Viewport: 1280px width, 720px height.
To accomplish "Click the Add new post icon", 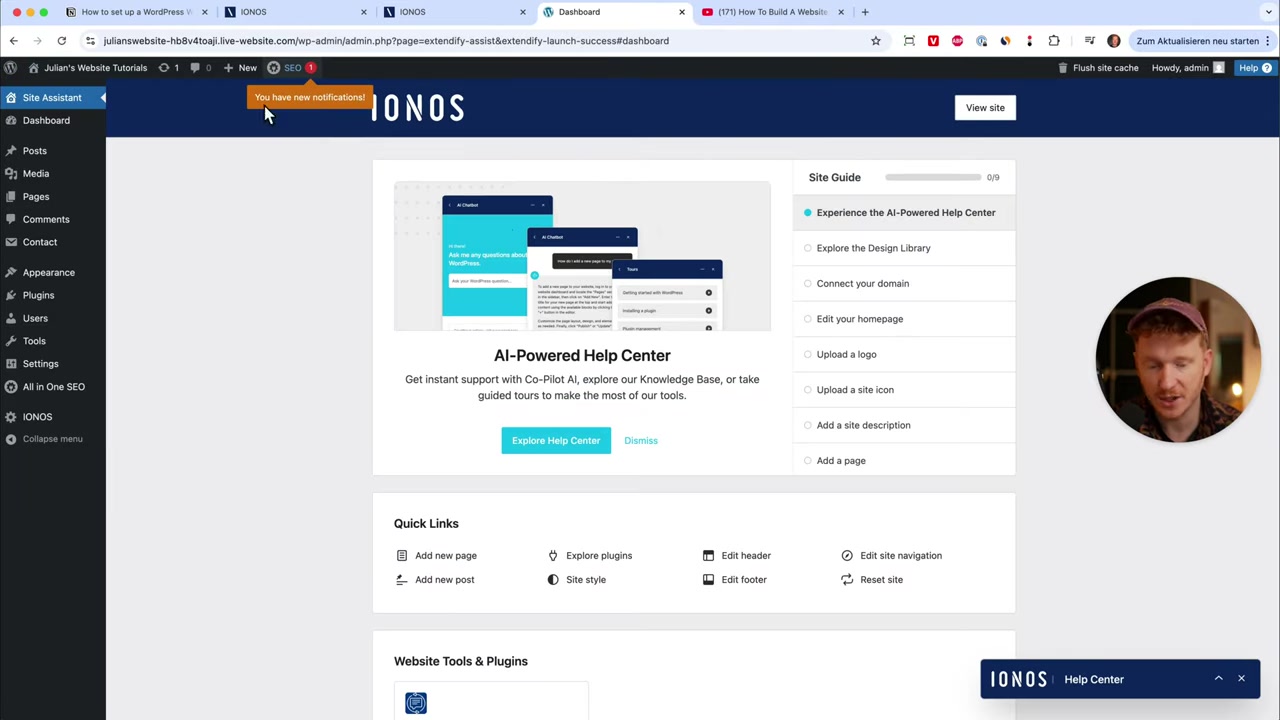I will tap(402, 579).
